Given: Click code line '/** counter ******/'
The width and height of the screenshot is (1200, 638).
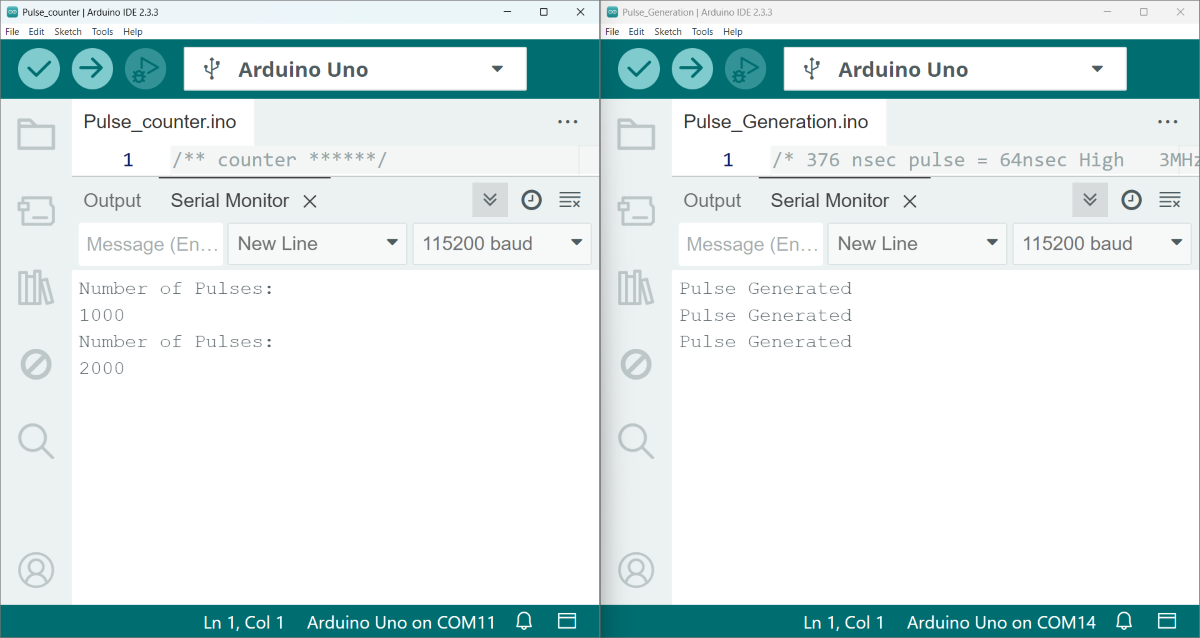Looking at the screenshot, I should pos(279,160).
